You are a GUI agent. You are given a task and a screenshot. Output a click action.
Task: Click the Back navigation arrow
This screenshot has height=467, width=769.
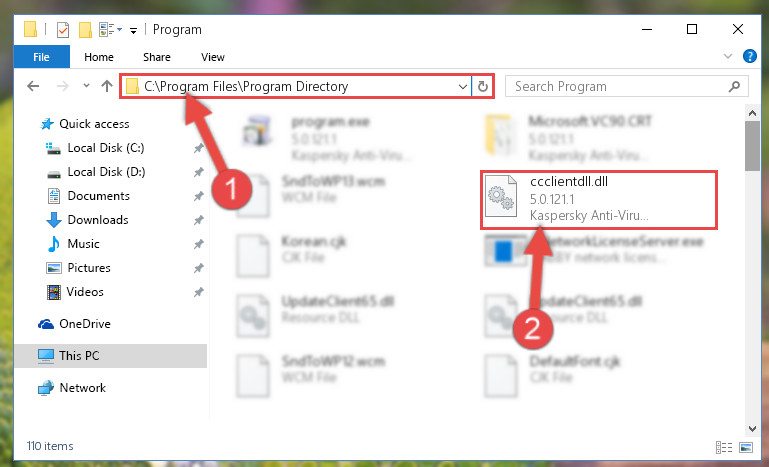tap(33, 86)
